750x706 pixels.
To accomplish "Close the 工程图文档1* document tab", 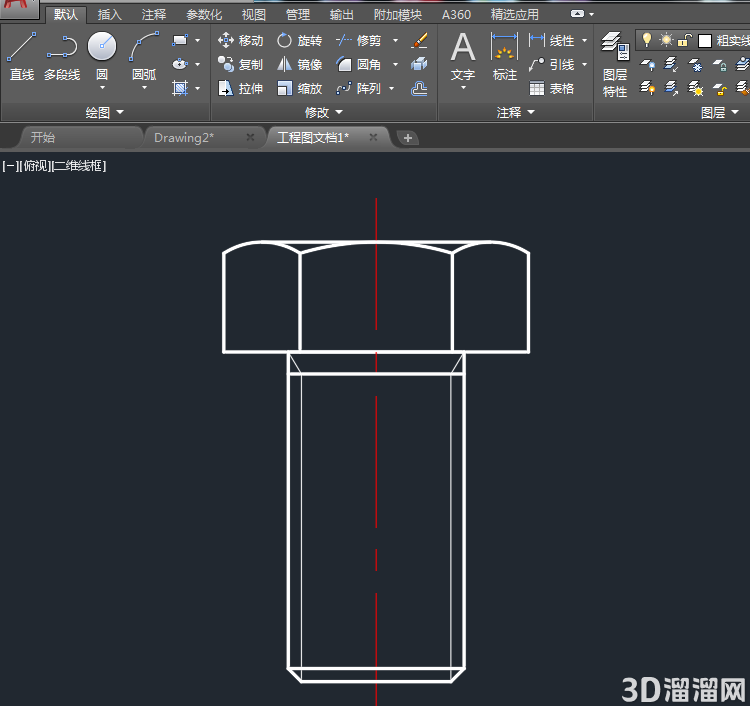I will click(374, 138).
